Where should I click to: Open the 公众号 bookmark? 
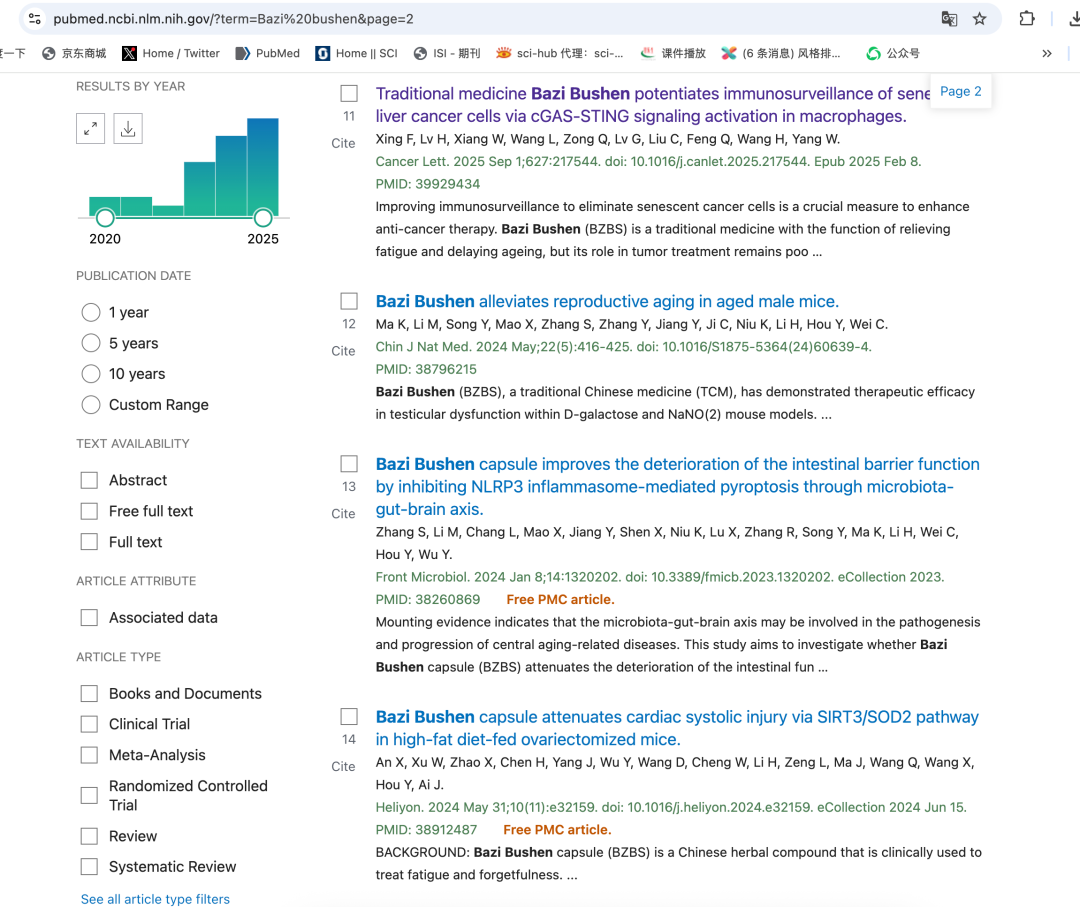[893, 53]
